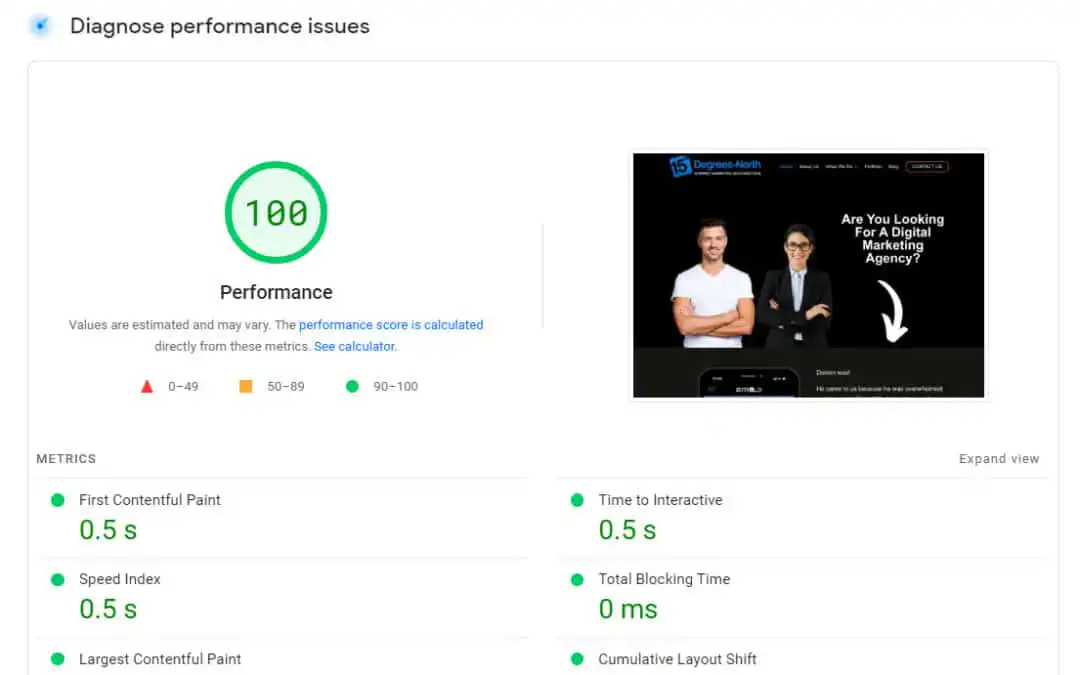Select the Total Blocking Time label
The image size is (1080, 675).
pos(664,579)
